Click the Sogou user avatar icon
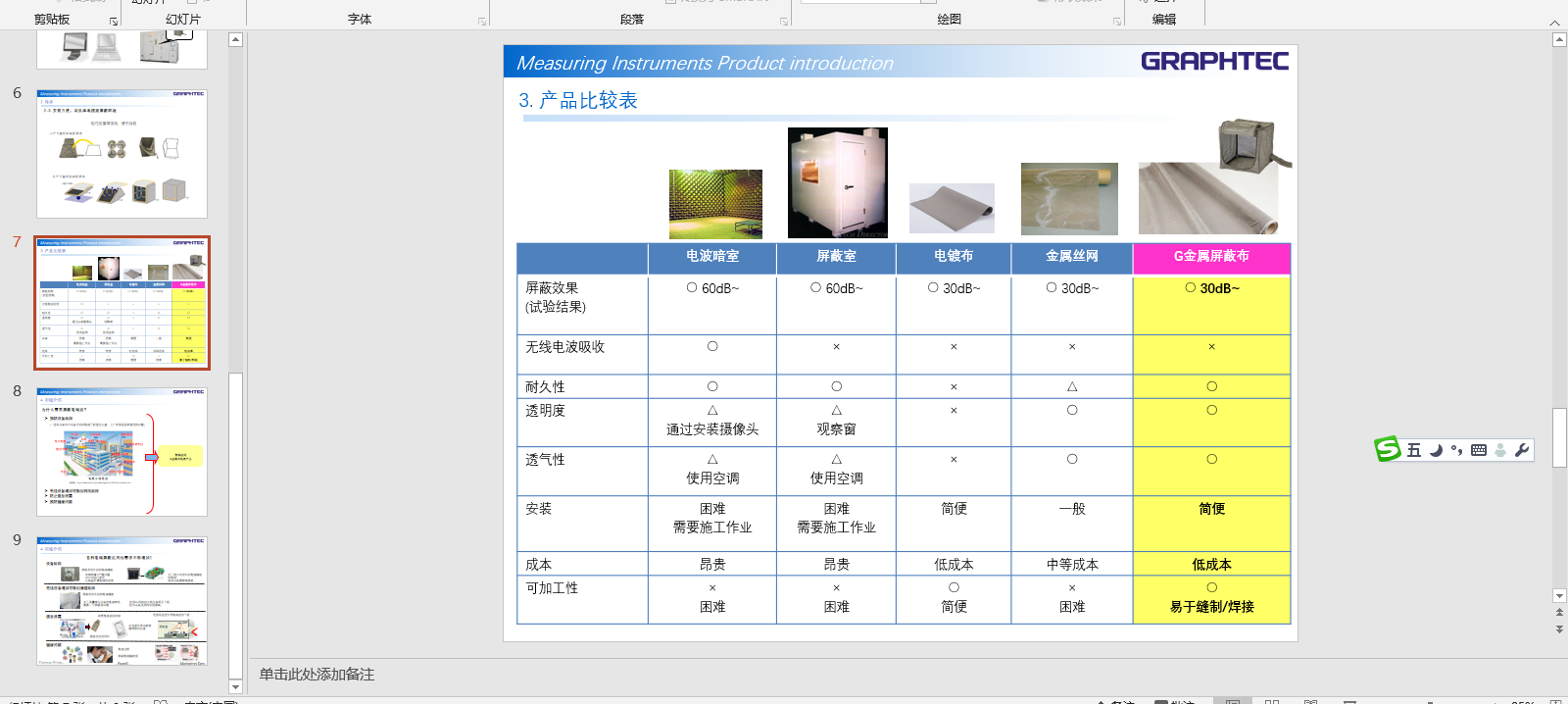1568x704 pixels. [1500, 450]
